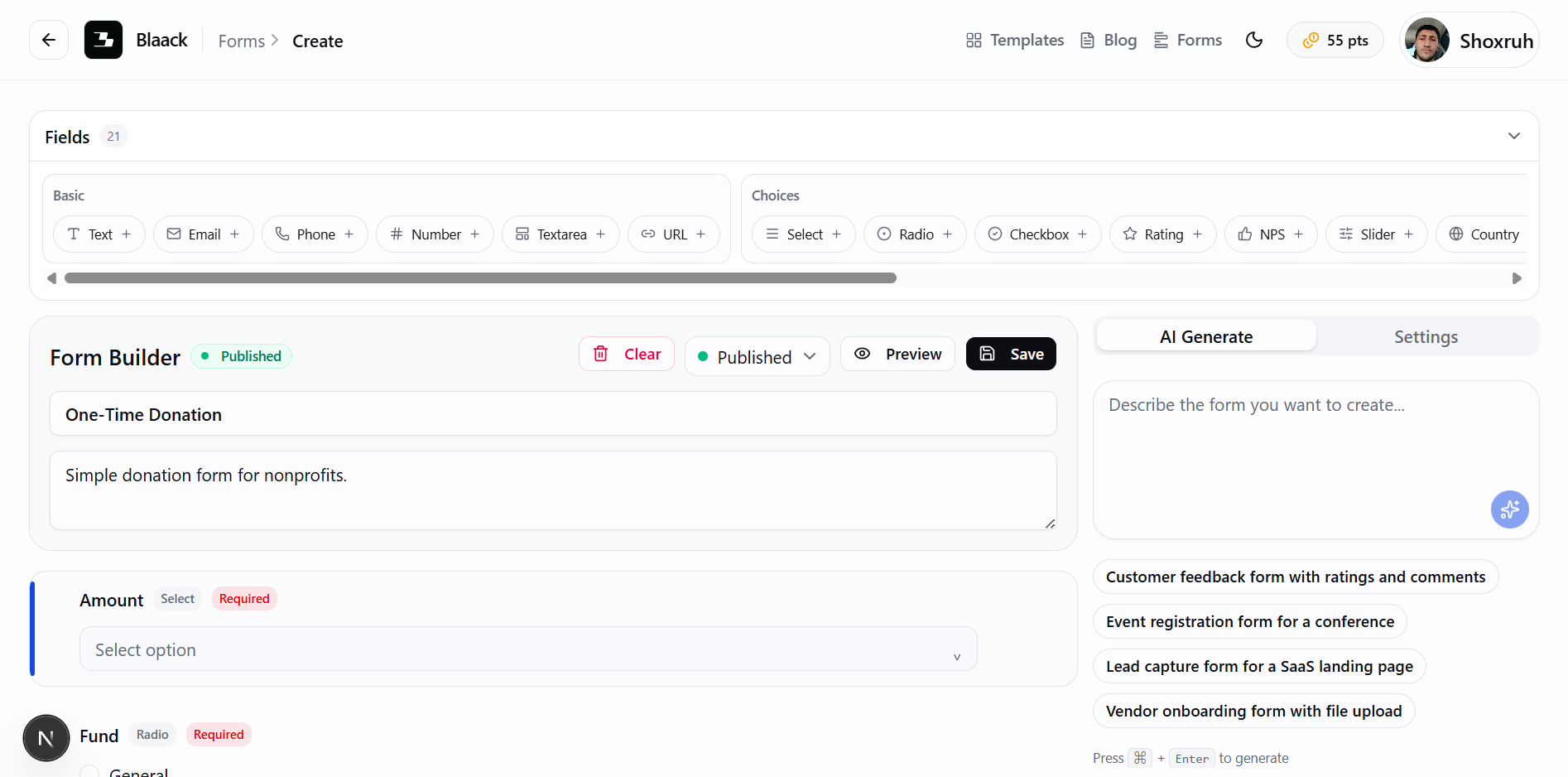Viewport: 1568px width, 777px height.
Task: Add a Select choice field
Action: pos(804,234)
